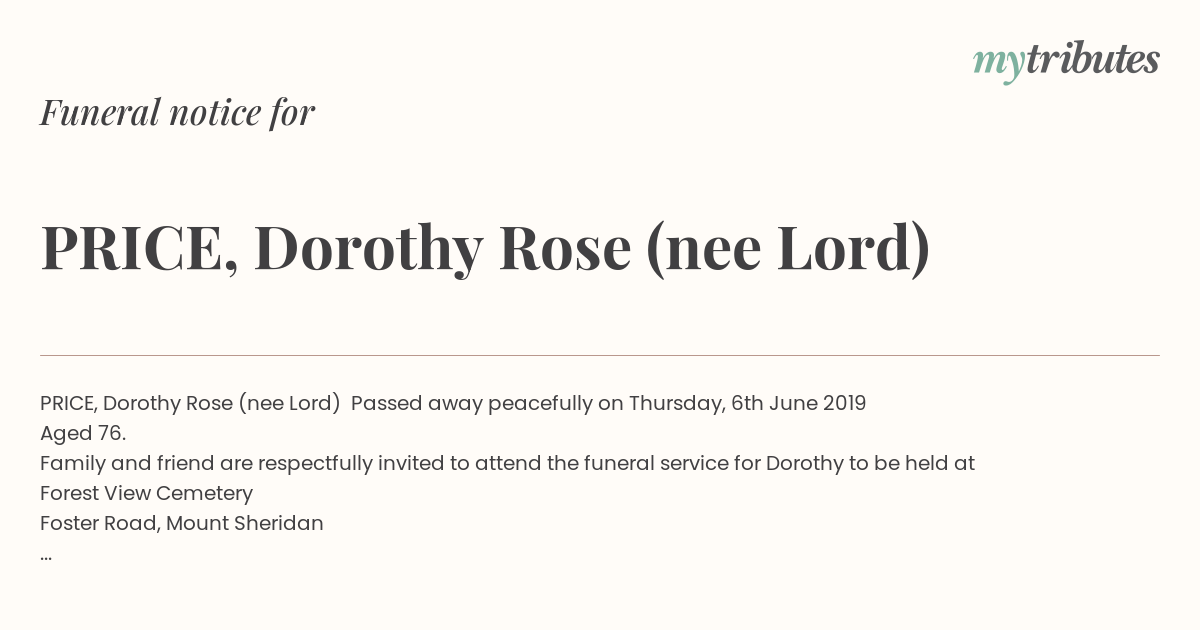Click "PRICE, Dorothy Rose" in the body text
Viewport: 1200px width, 630px height.
[135, 403]
